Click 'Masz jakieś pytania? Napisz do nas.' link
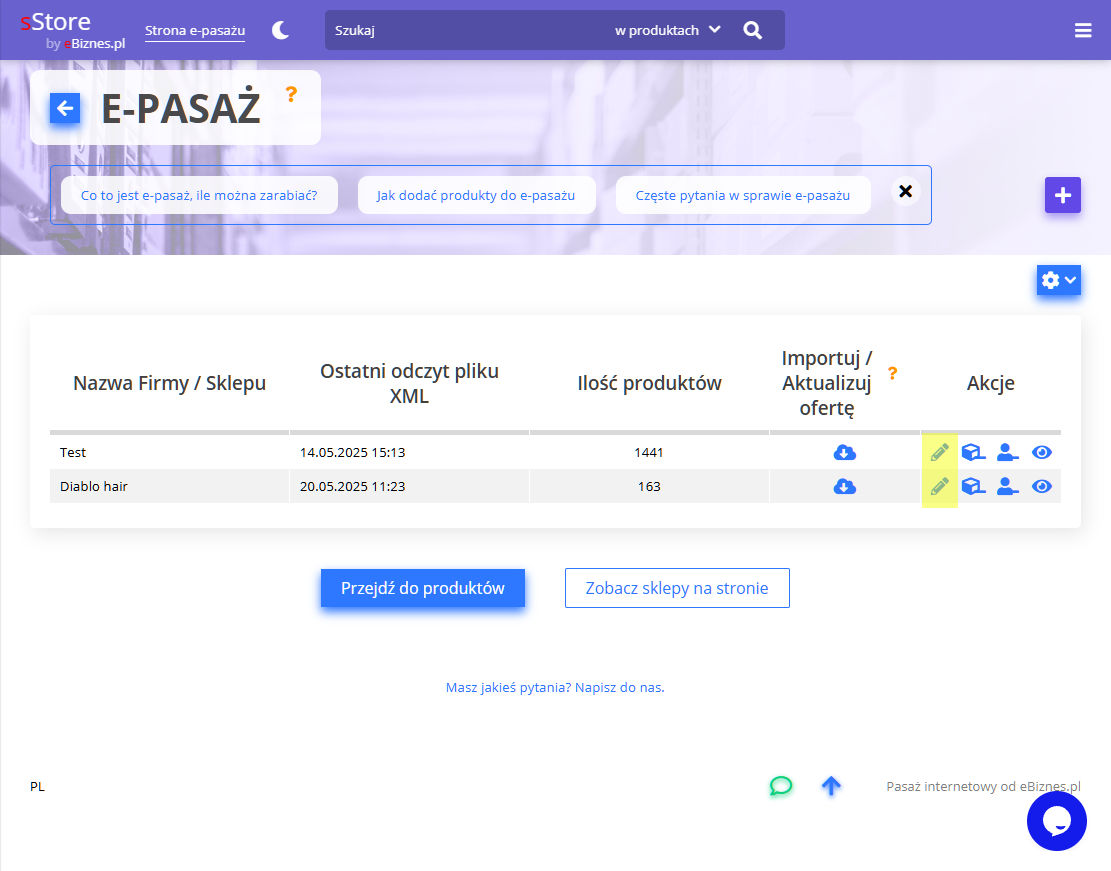1111x871 pixels. coord(555,687)
